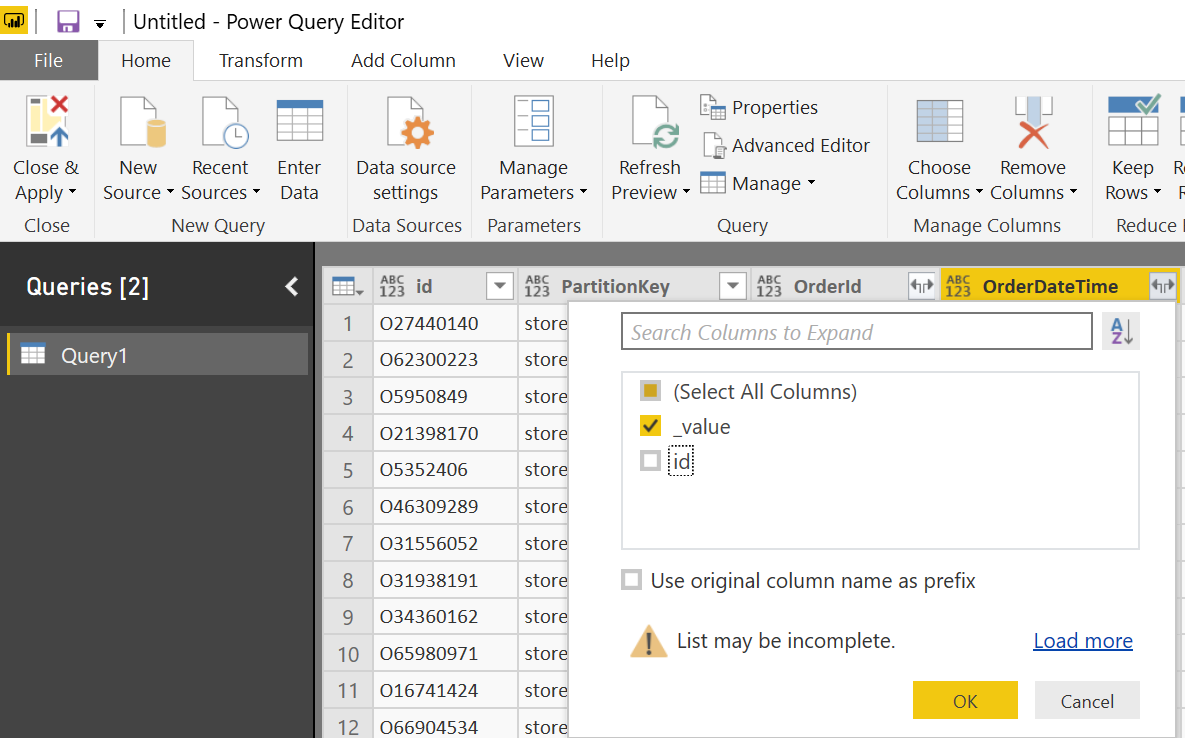This screenshot has width=1185, height=738.
Task: Uncheck the _value column checkbox
Action: pyautogui.click(x=650, y=426)
